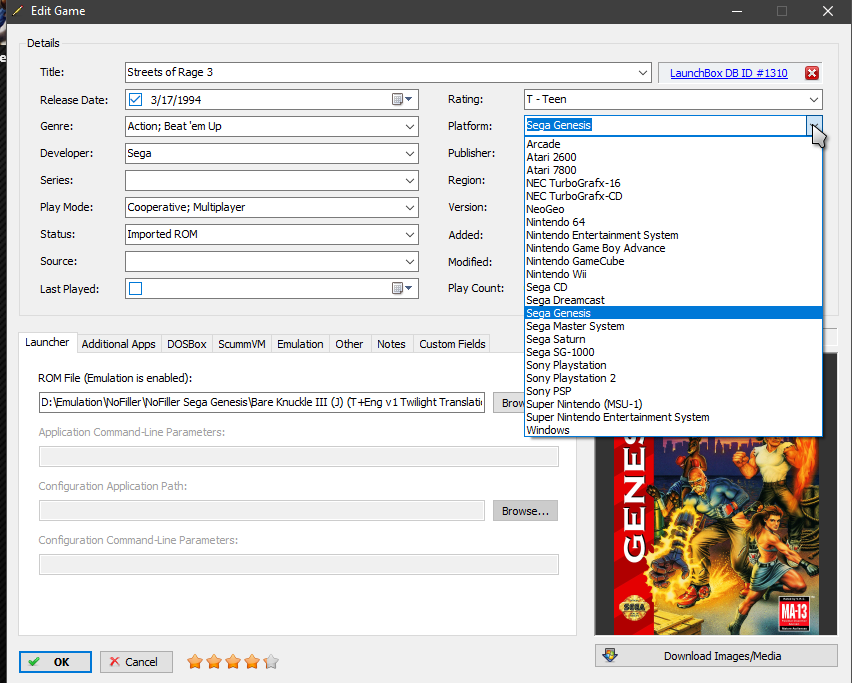Image resolution: width=852 pixels, height=683 pixels.
Task: Toggle the Release Date checkbox
Action: [x=135, y=99]
